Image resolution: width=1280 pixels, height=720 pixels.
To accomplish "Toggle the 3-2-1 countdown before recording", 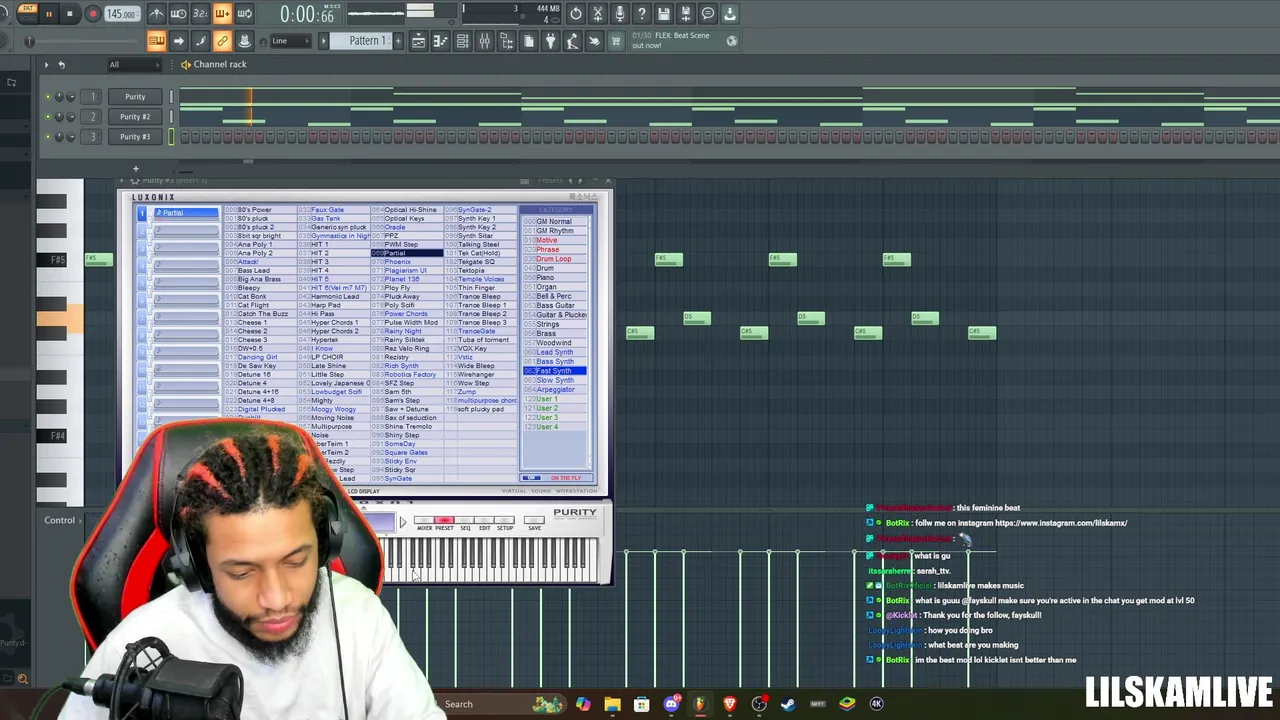I will tap(200, 14).
